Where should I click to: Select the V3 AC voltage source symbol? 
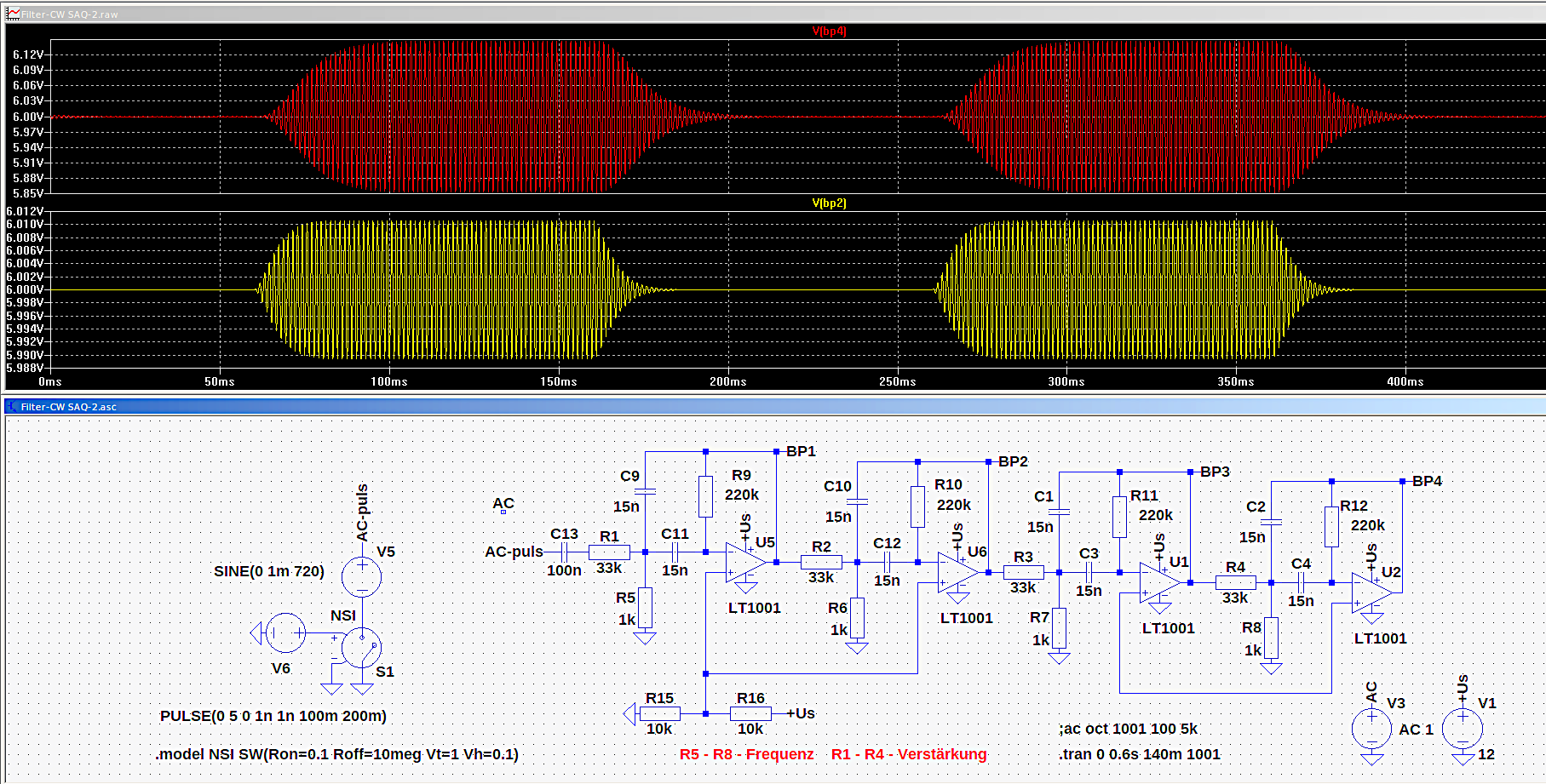point(1371,729)
